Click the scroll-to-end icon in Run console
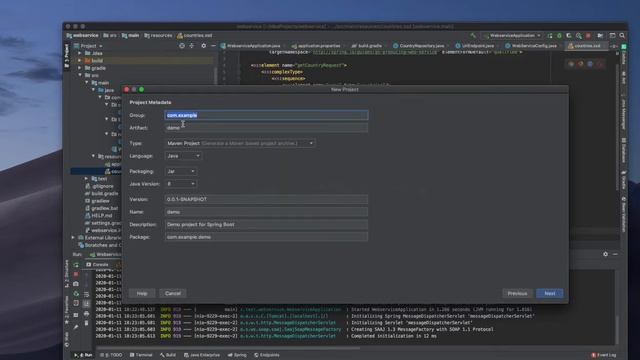Screen dimensions: 640x360 tap(86, 304)
